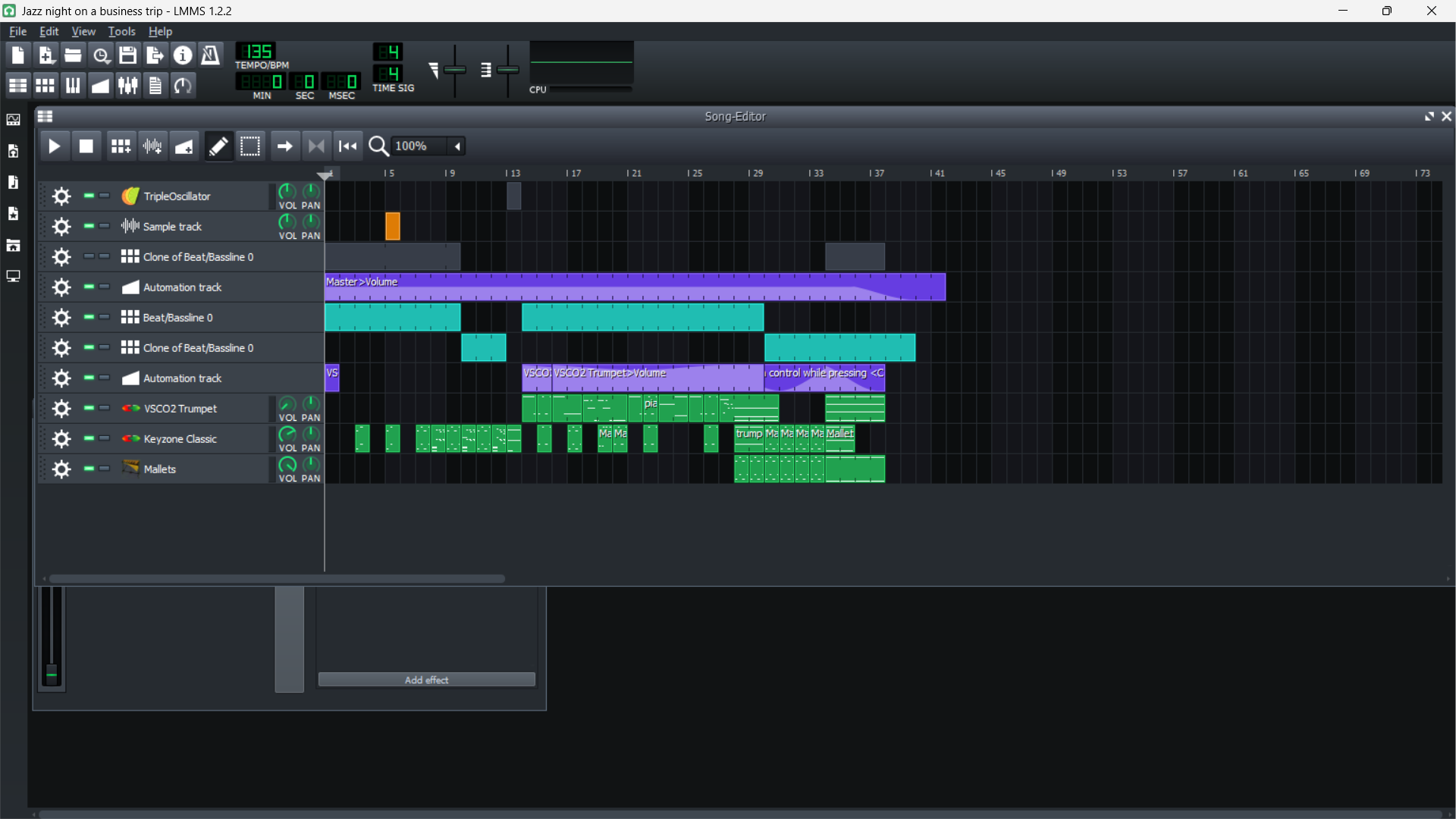Open Sample track settings gear
The width and height of the screenshot is (1456, 819).
(x=61, y=227)
